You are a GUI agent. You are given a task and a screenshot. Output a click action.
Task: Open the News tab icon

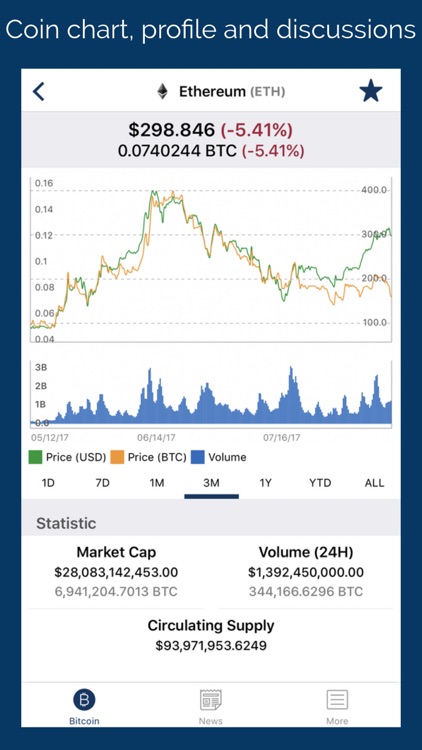211,700
